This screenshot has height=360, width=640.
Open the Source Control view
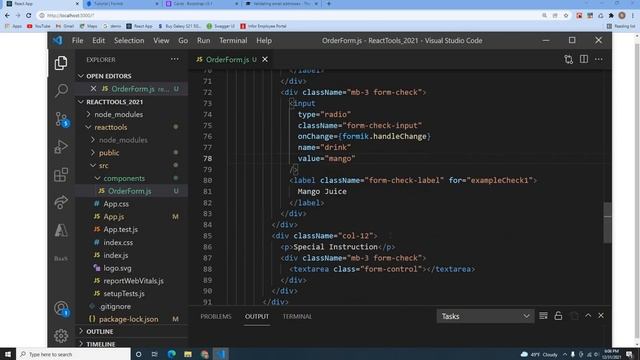[x=61, y=119]
